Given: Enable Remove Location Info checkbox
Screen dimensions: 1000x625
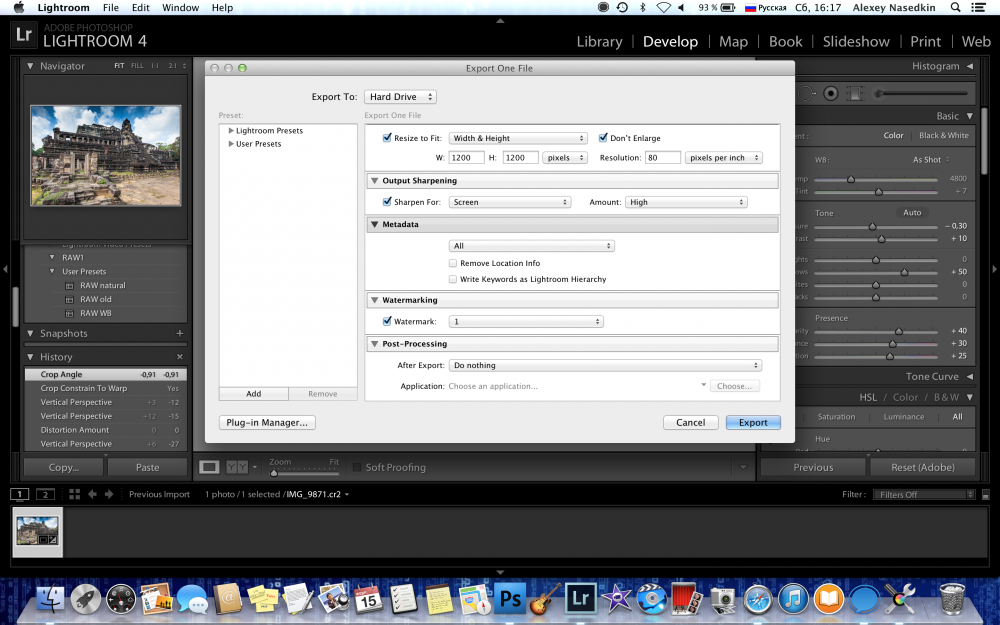Looking at the screenshot, I should click(x=453, y=263).
